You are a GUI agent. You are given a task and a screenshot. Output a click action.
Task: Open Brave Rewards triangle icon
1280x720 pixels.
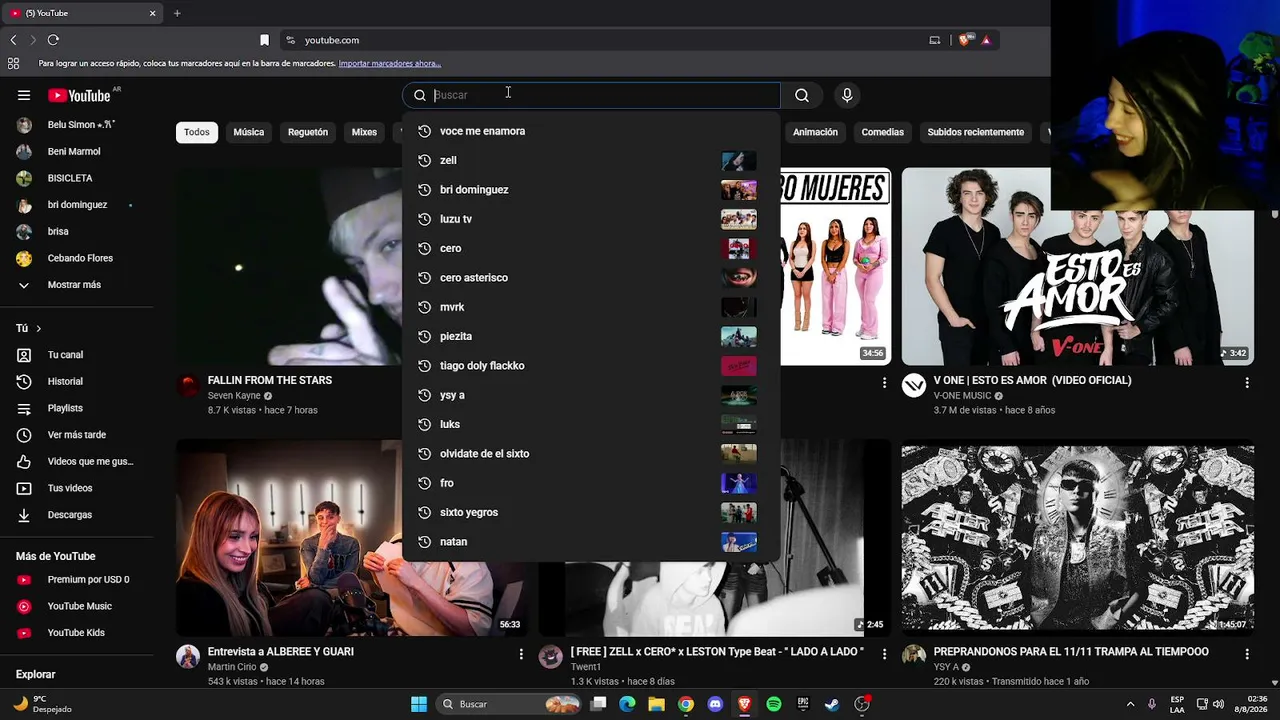click(986, 40)
